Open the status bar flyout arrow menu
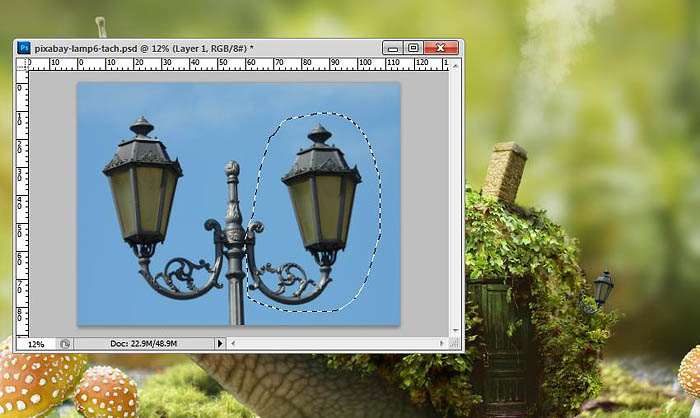This screenshot has width=700, height=418. (221, 343)
